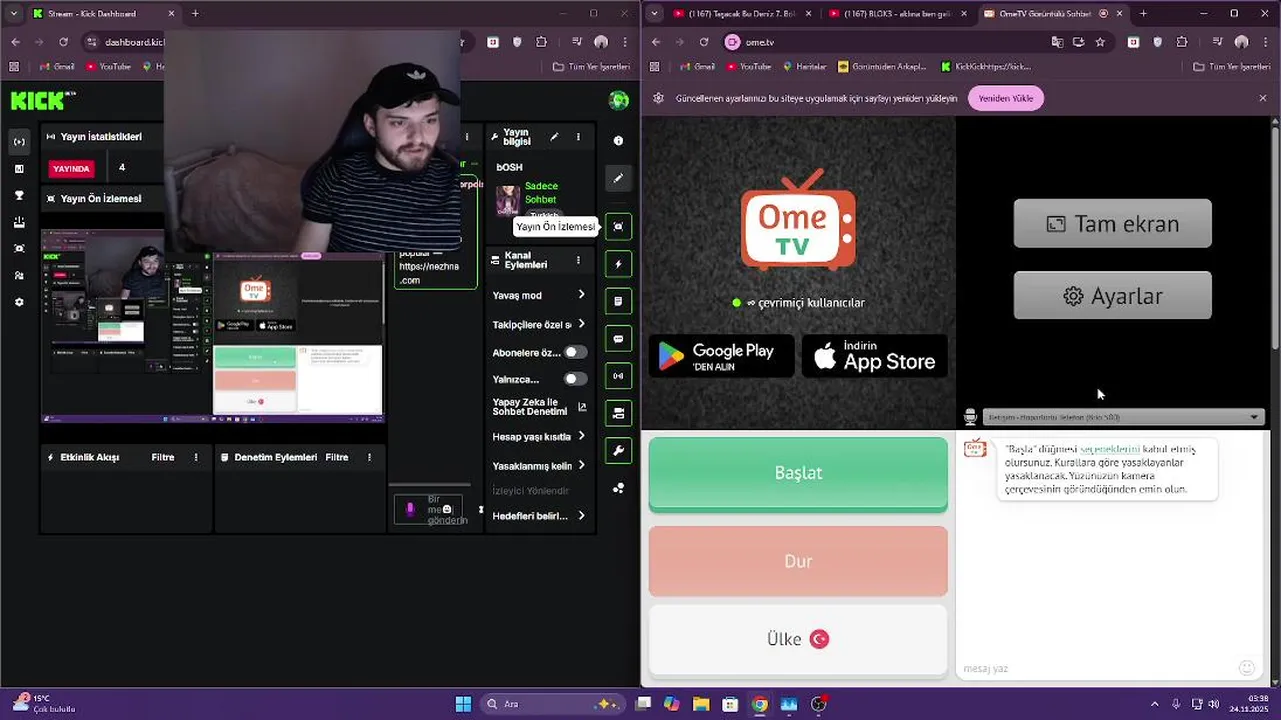Bookmark ome.tv with star icon
Viewport: 1281px width, 720px height.
[1100, 42]
